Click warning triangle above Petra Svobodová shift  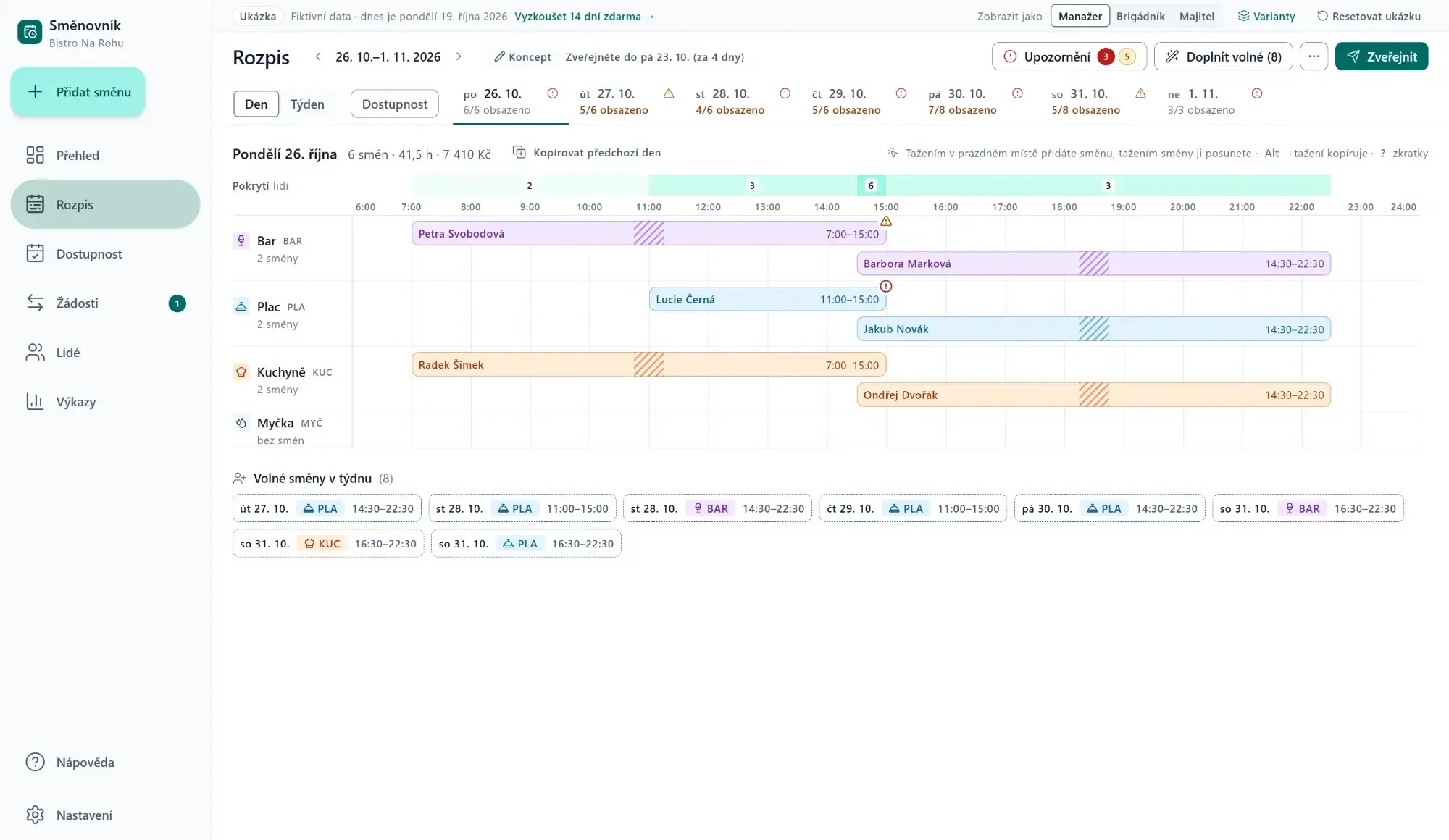pyautogui.click(x=886, y=221)
